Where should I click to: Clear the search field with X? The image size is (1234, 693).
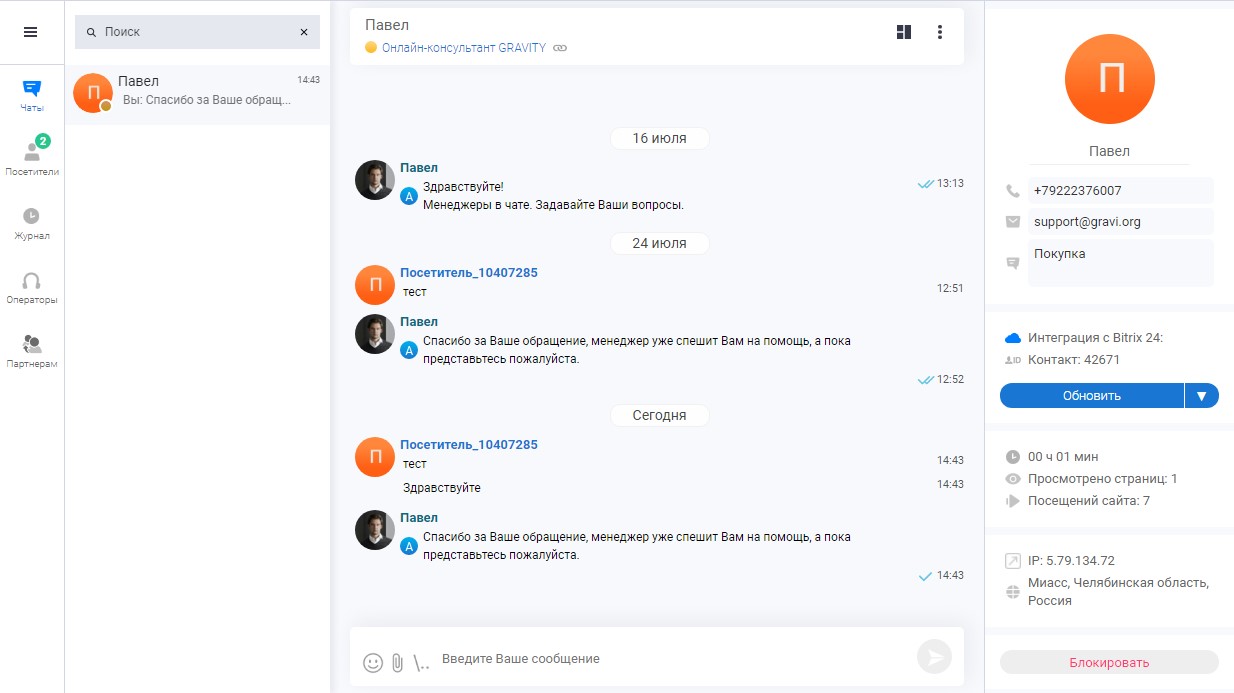click(x=304, y=32)
